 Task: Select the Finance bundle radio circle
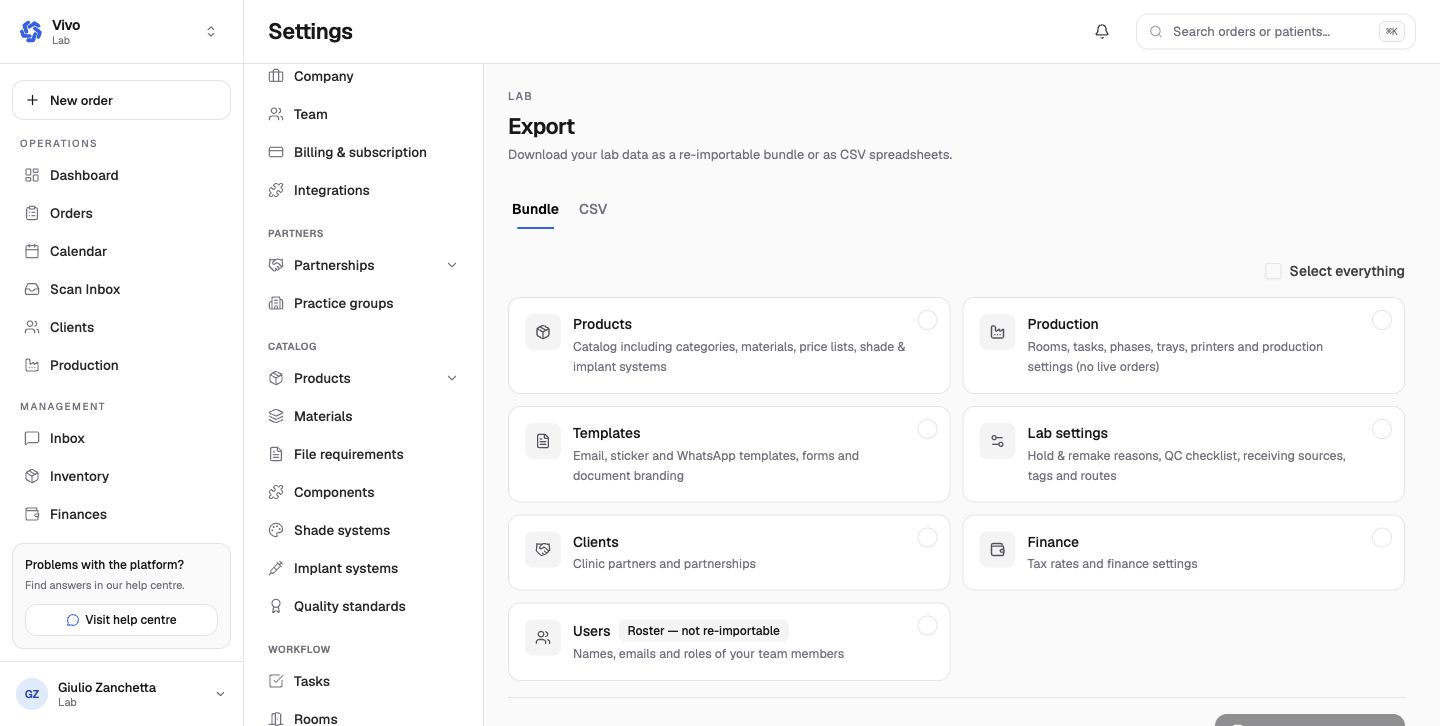coord(1381,538)
